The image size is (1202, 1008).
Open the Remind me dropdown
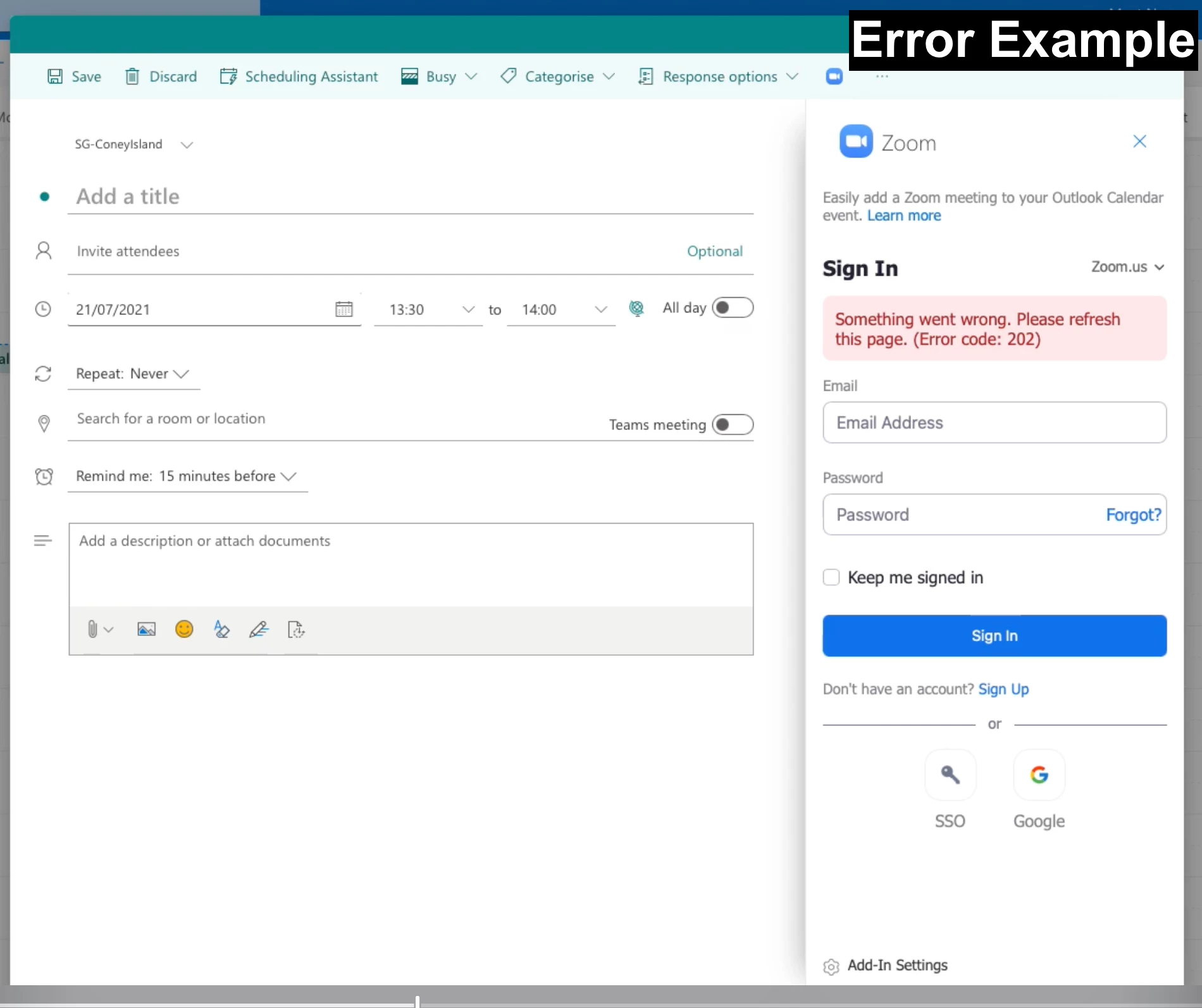187,476
